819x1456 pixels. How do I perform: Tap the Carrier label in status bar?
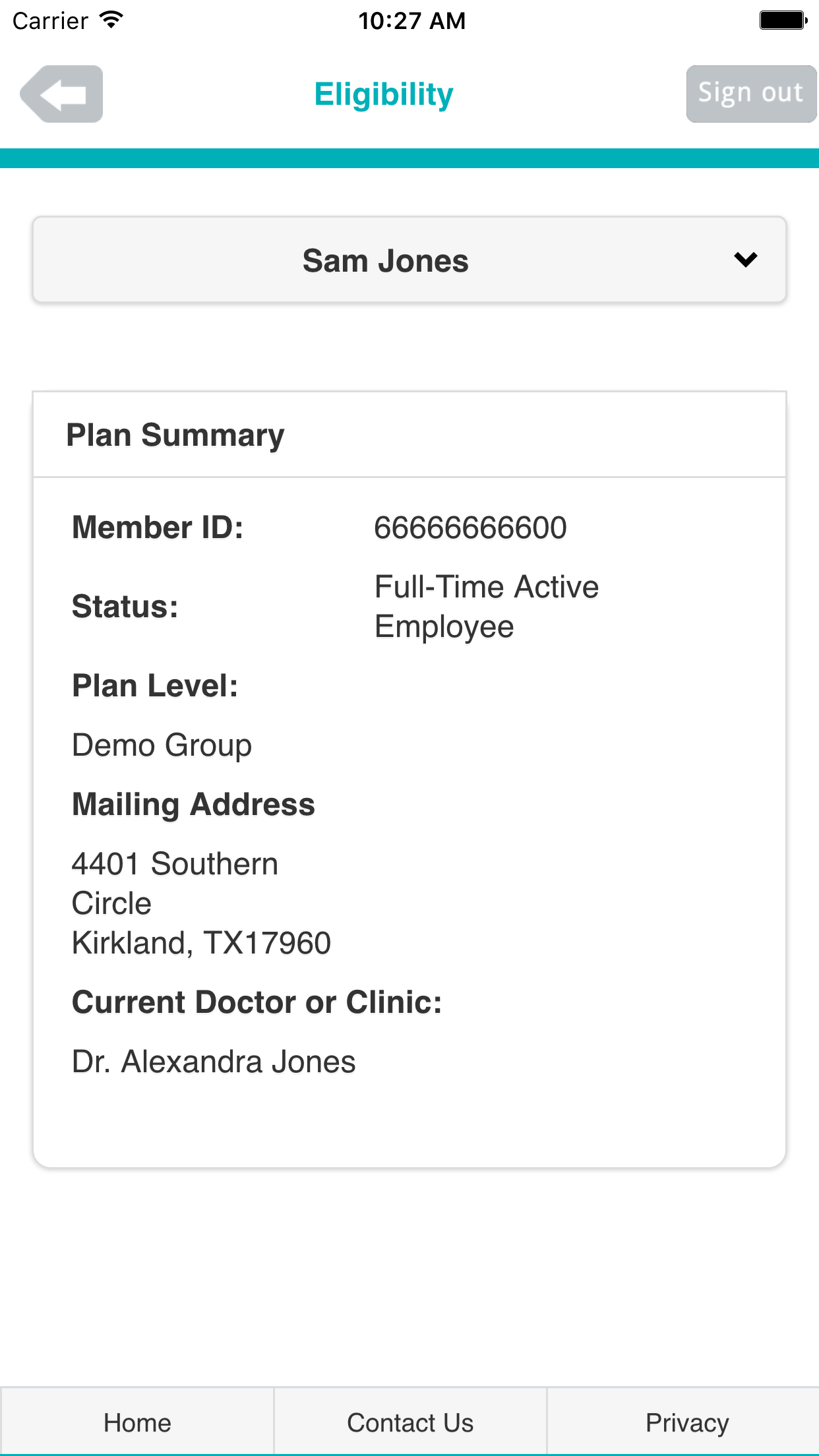pos(50,21)
